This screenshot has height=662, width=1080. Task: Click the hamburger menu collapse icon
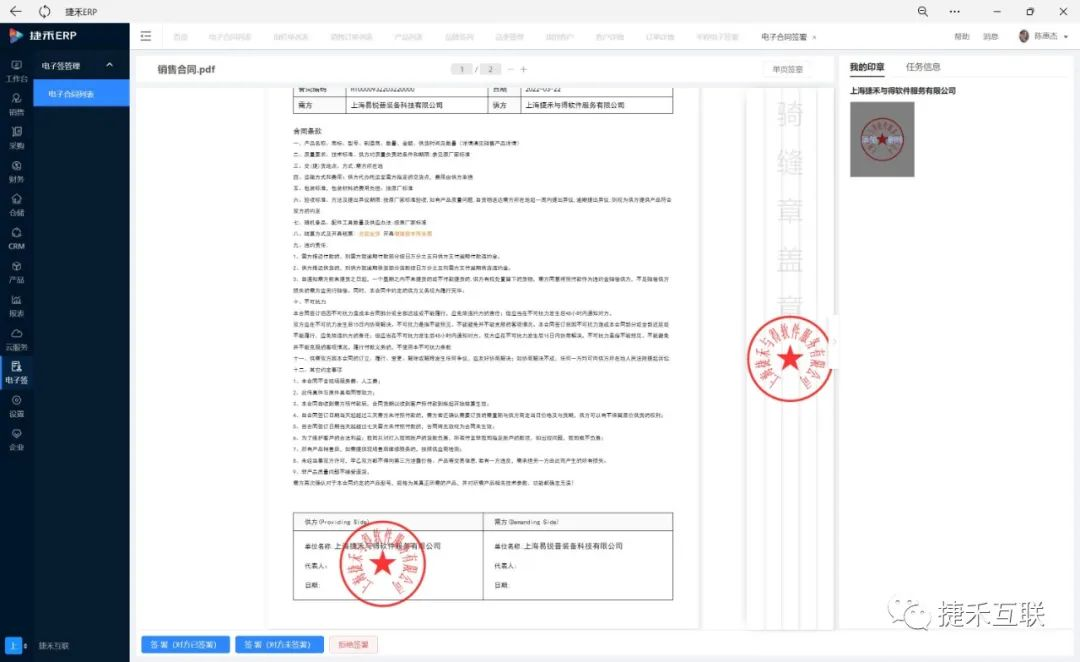(x=146, y=37)
